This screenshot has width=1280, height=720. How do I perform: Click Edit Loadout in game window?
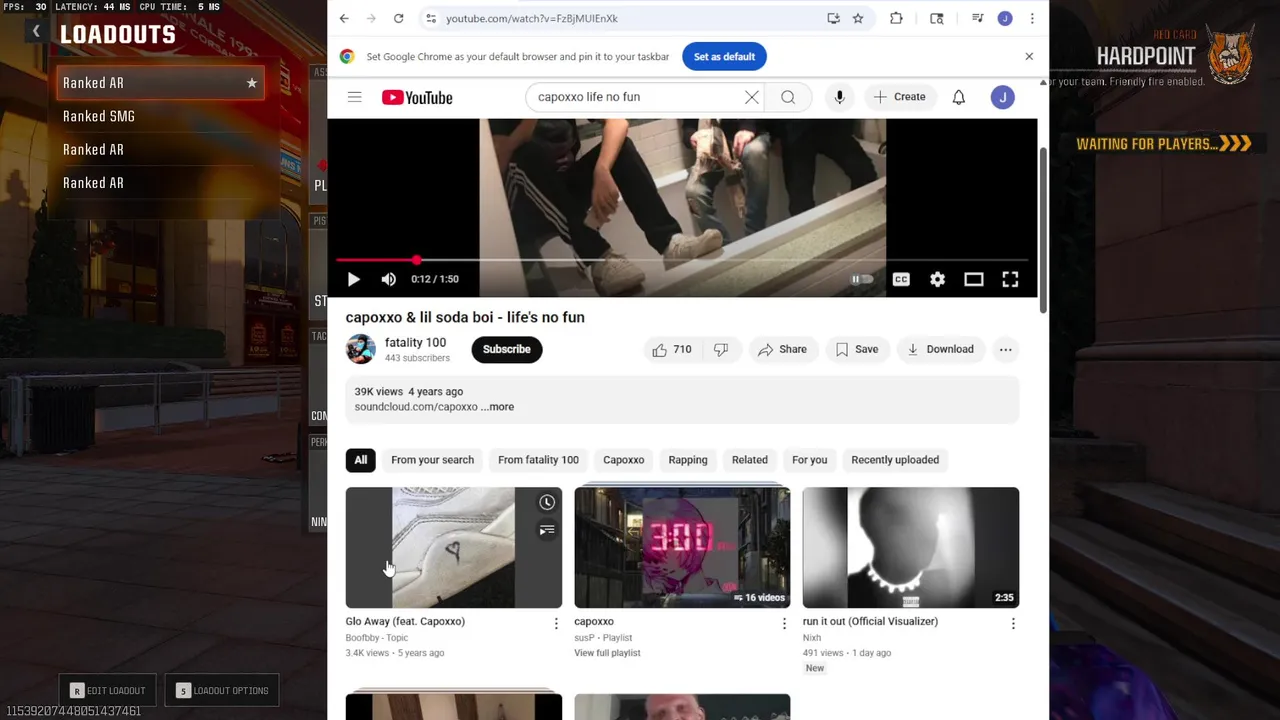point(108,690)
